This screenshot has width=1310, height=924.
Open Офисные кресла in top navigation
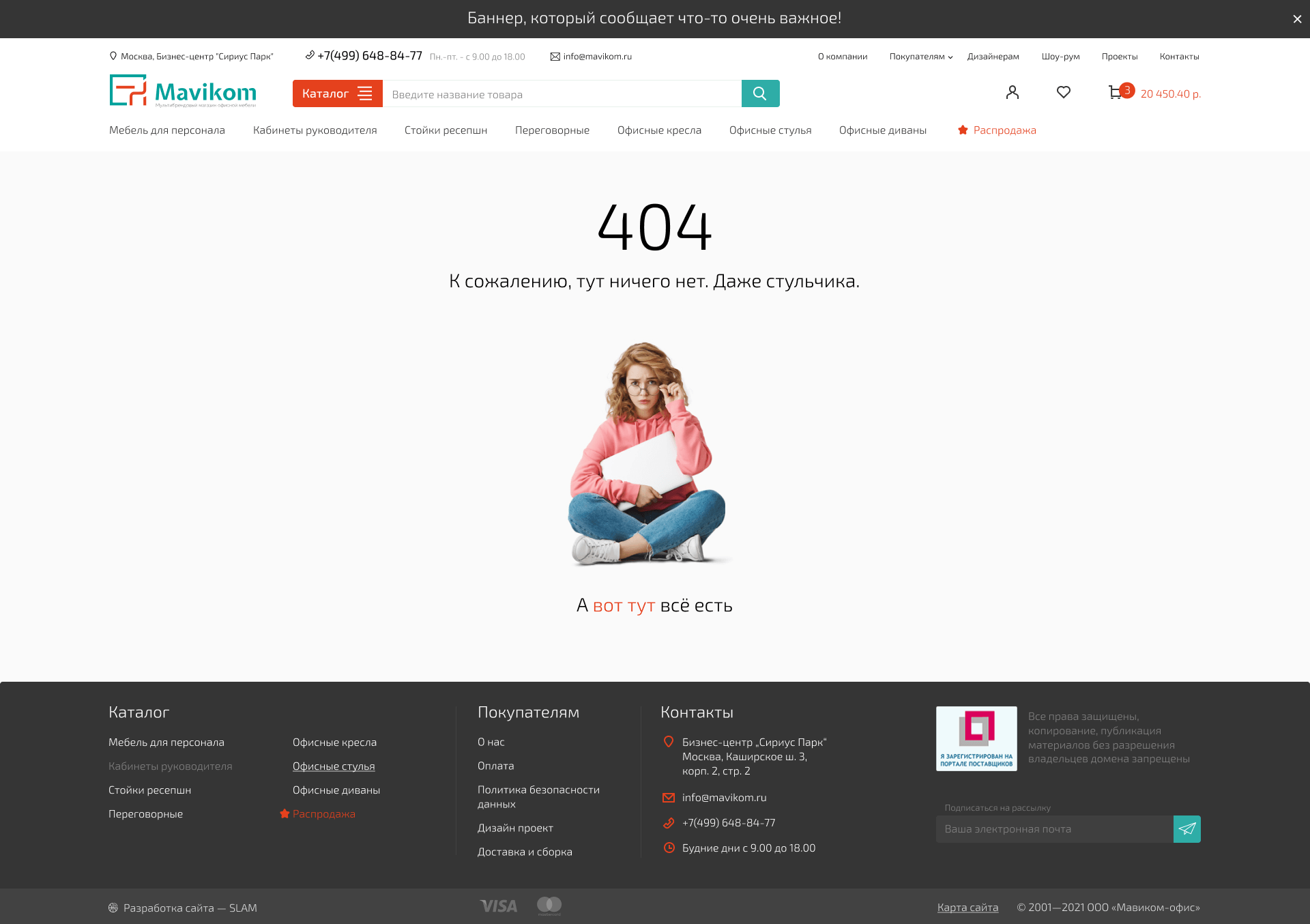pos(659,130)
